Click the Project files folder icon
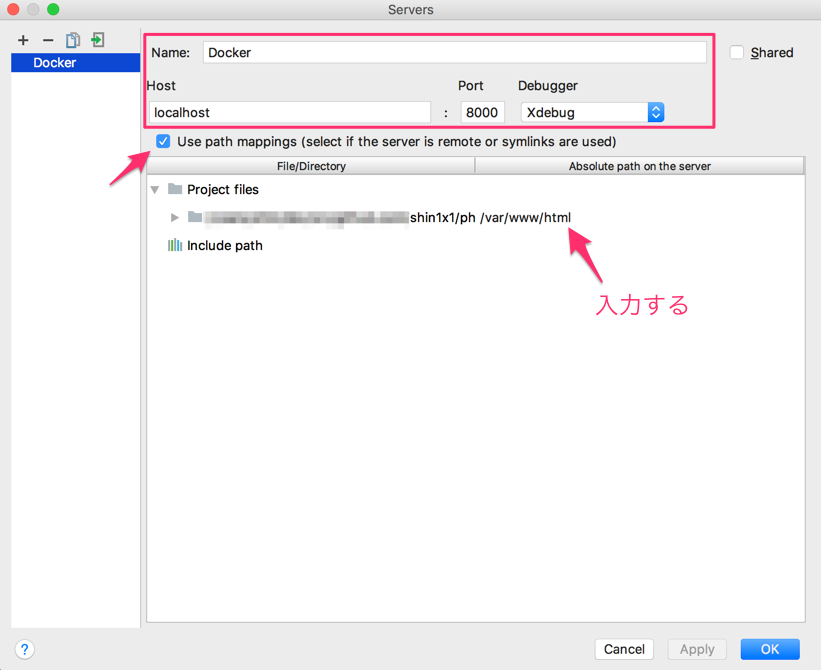This screenshot has height=670, width=821. (174, 189)
